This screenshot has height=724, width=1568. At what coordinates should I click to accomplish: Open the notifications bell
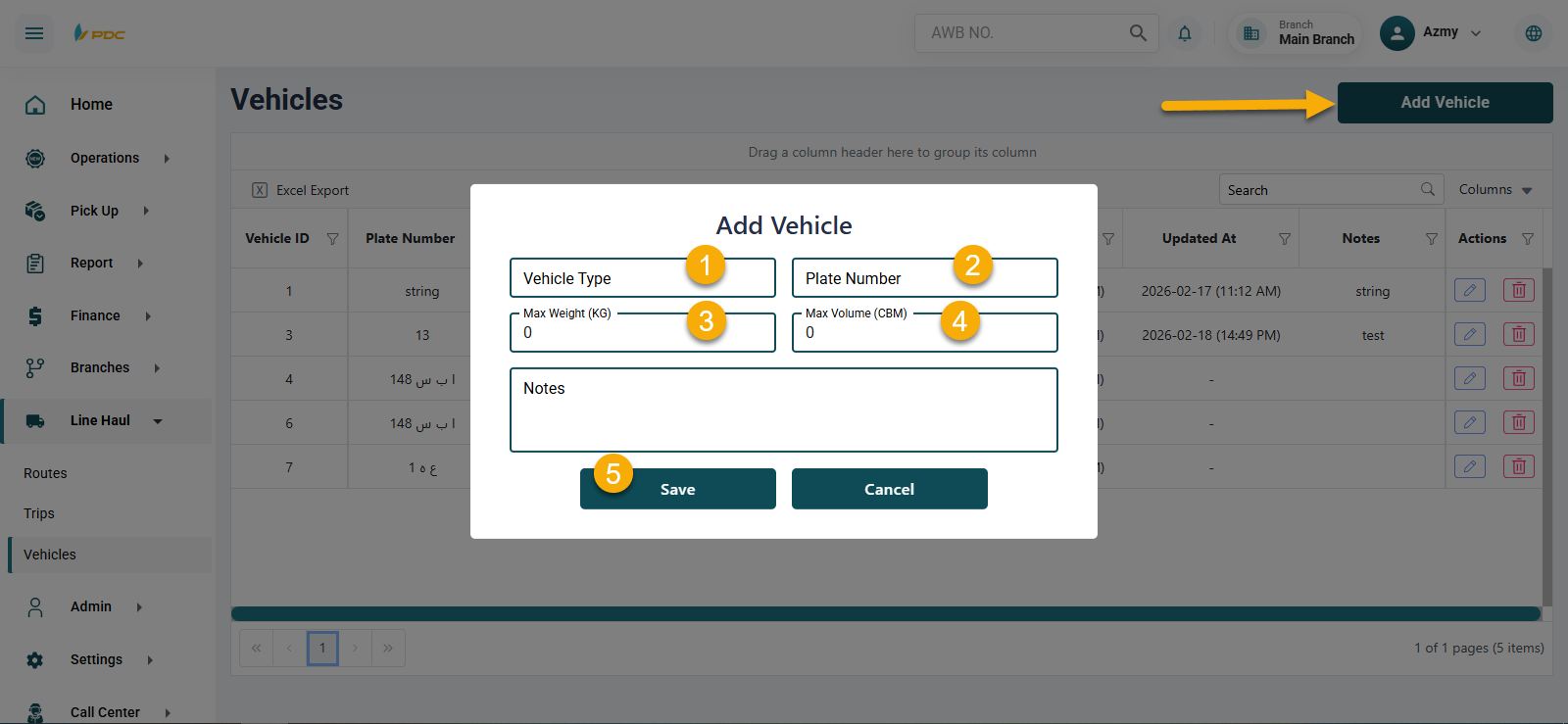coord(1185,33)
